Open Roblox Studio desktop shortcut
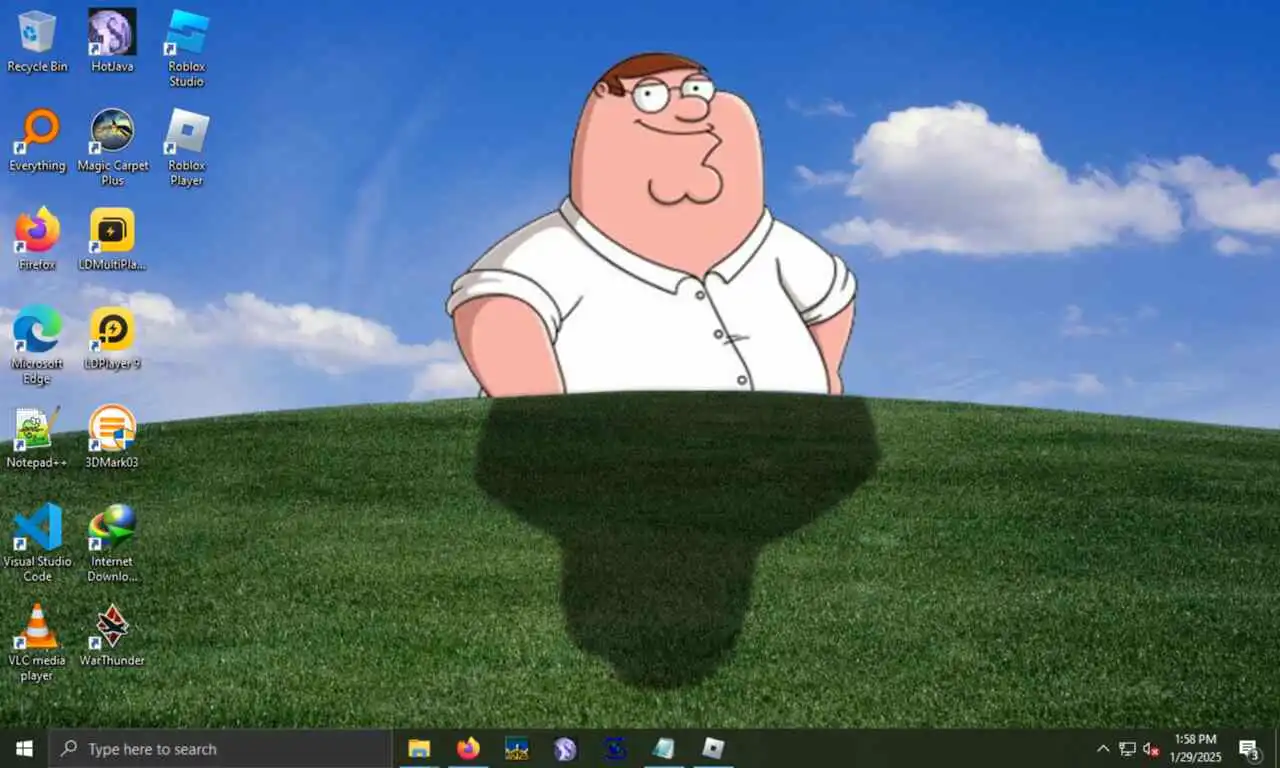This screenshot has height=768, width=1280. tap(187, 48)
